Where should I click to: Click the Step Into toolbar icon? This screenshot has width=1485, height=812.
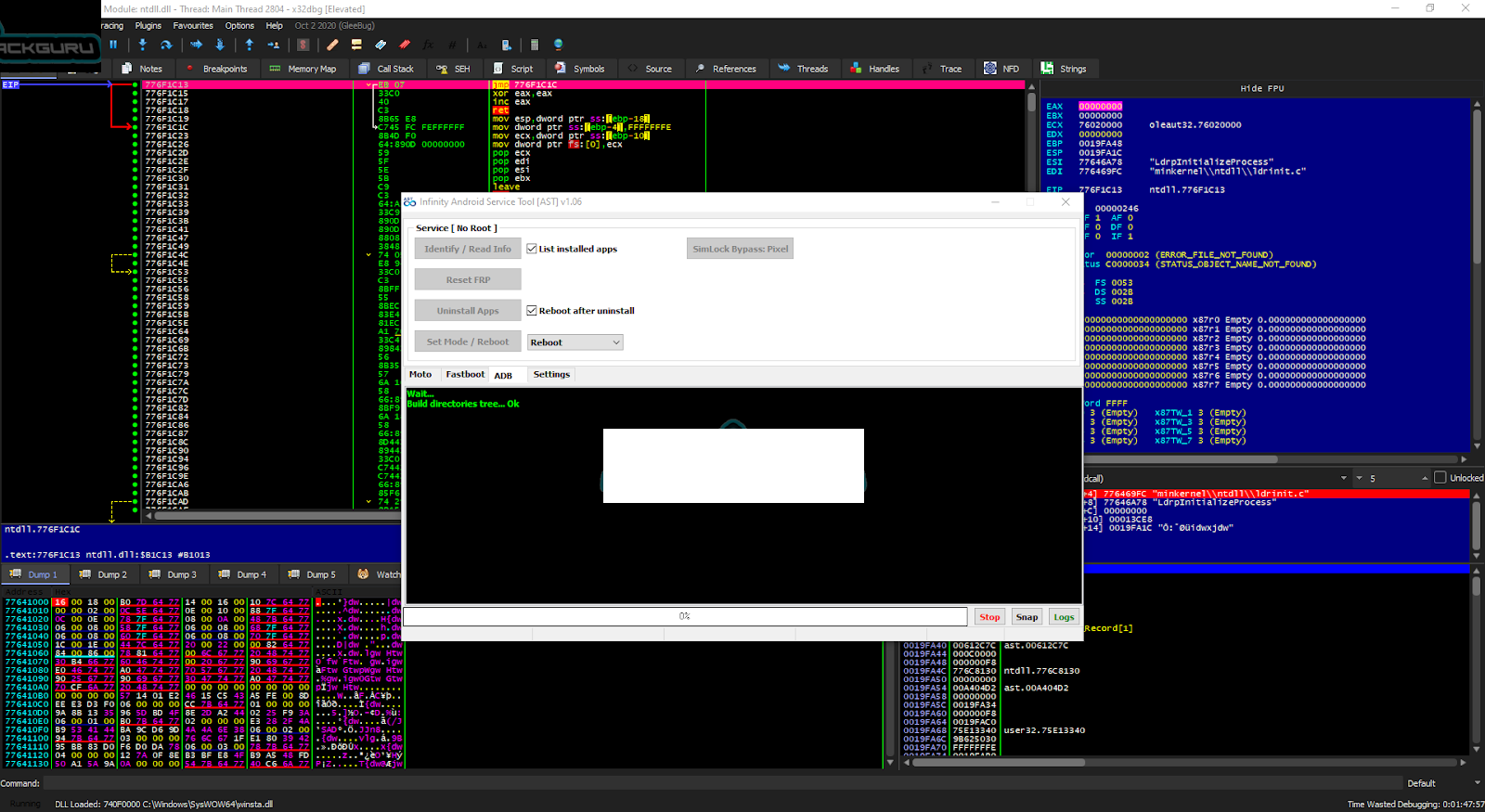[x=142, y=45]
